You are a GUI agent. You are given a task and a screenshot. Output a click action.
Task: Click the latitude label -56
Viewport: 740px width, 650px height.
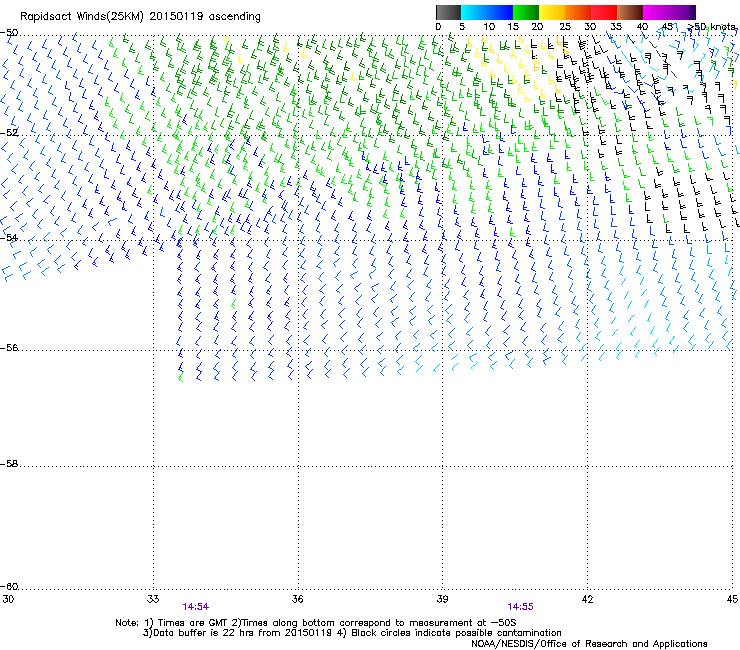(x=9, y=348)
